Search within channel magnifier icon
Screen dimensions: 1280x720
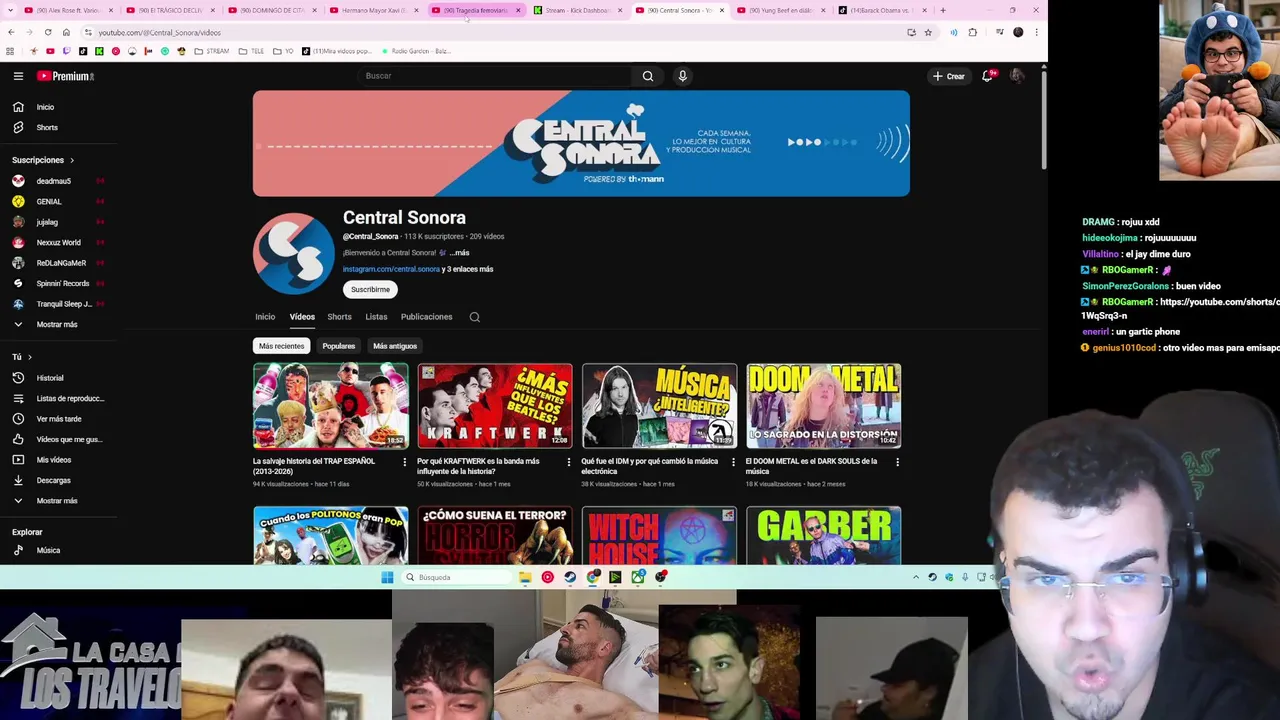475,317
